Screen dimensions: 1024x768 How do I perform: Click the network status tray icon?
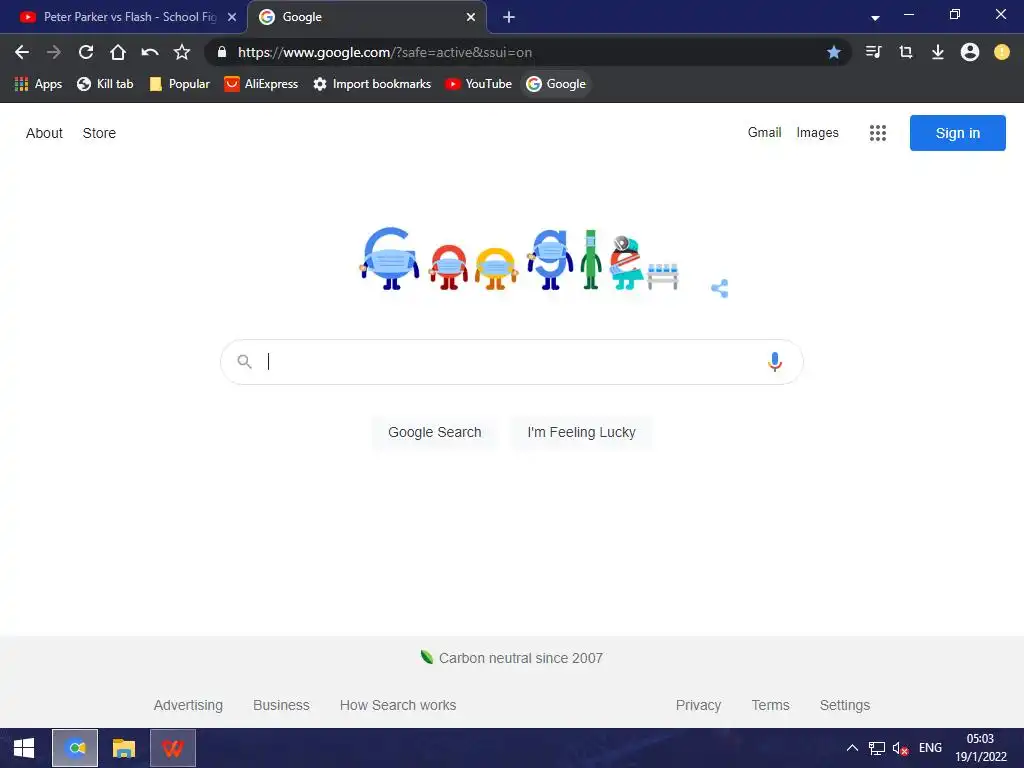(x=876, y=748)
